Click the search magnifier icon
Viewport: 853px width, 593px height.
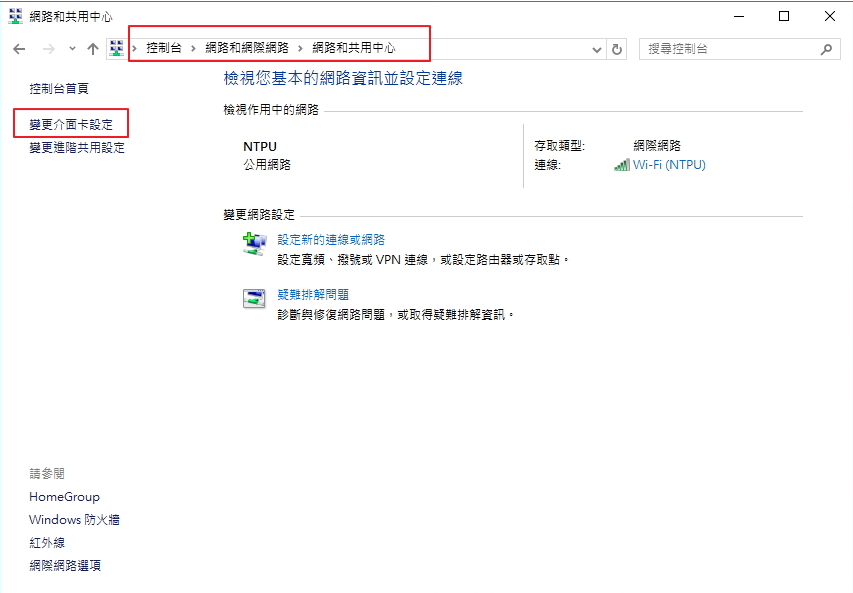(826, 49)
